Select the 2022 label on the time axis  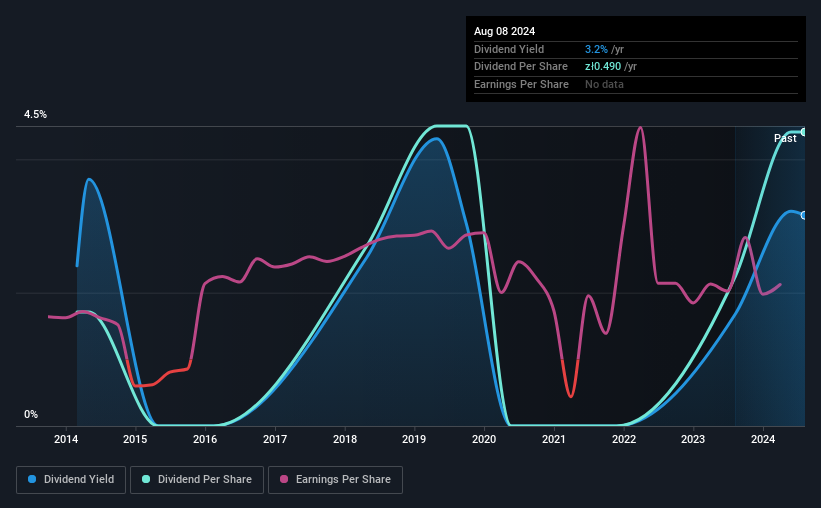pos(624,439)
